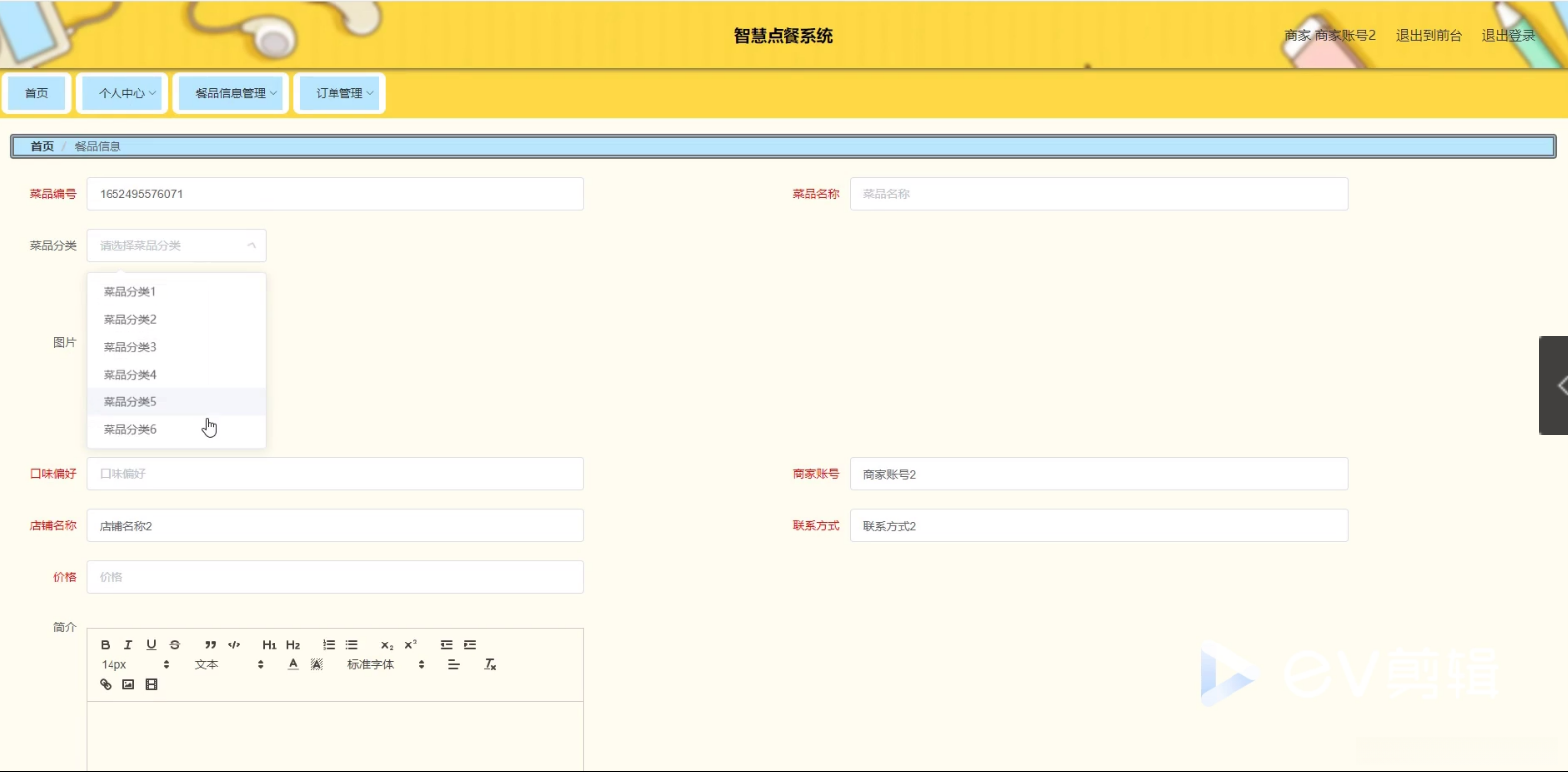This screenshot has height=772, width=1568.
Task: Open the text alignment options
Action: [454, 664]
